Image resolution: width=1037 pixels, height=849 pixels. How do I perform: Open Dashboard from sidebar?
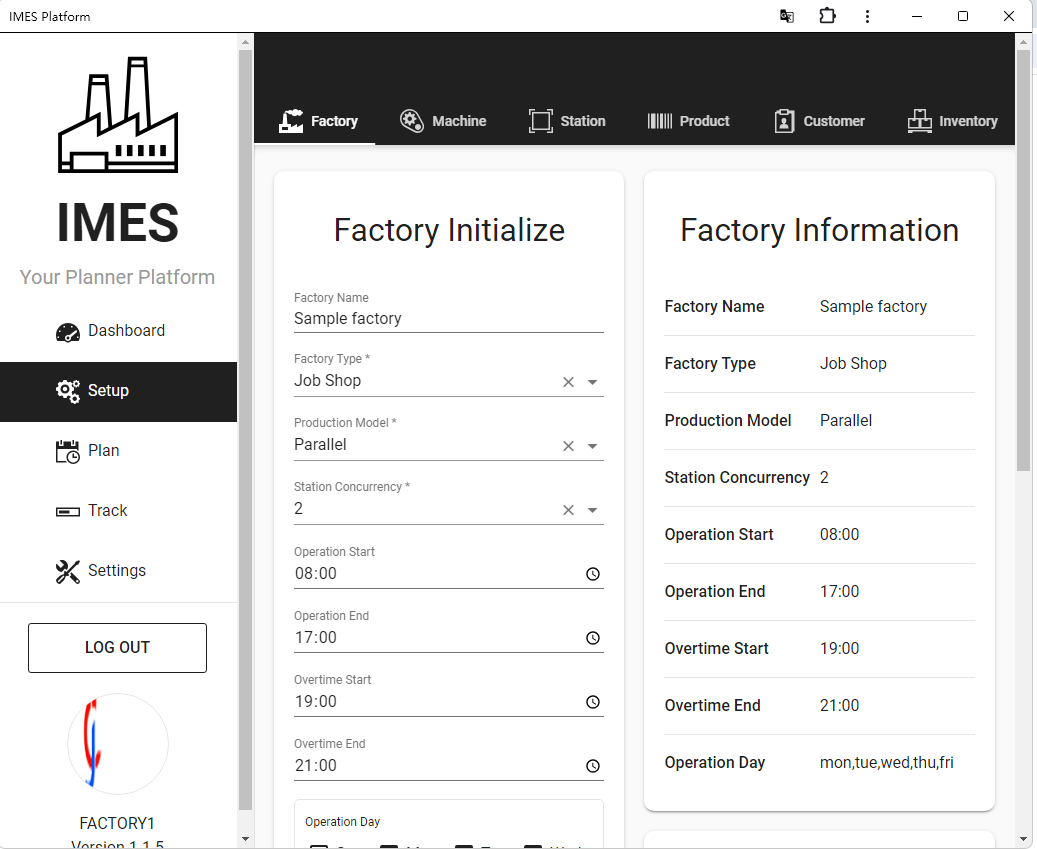coord(118,331)
